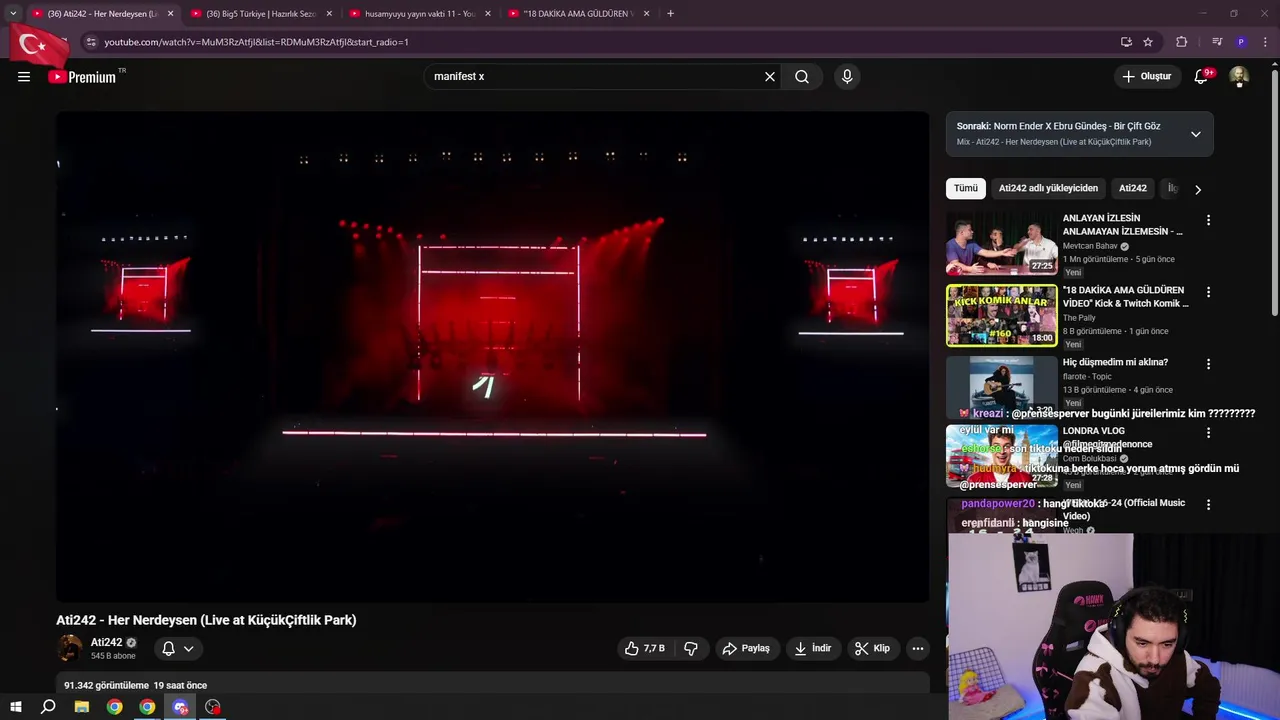Screen dimensions: 1280x720
Task: Open options menu for 'ANLAYAN İZLESİN' video
Action: click(1208, 220)
